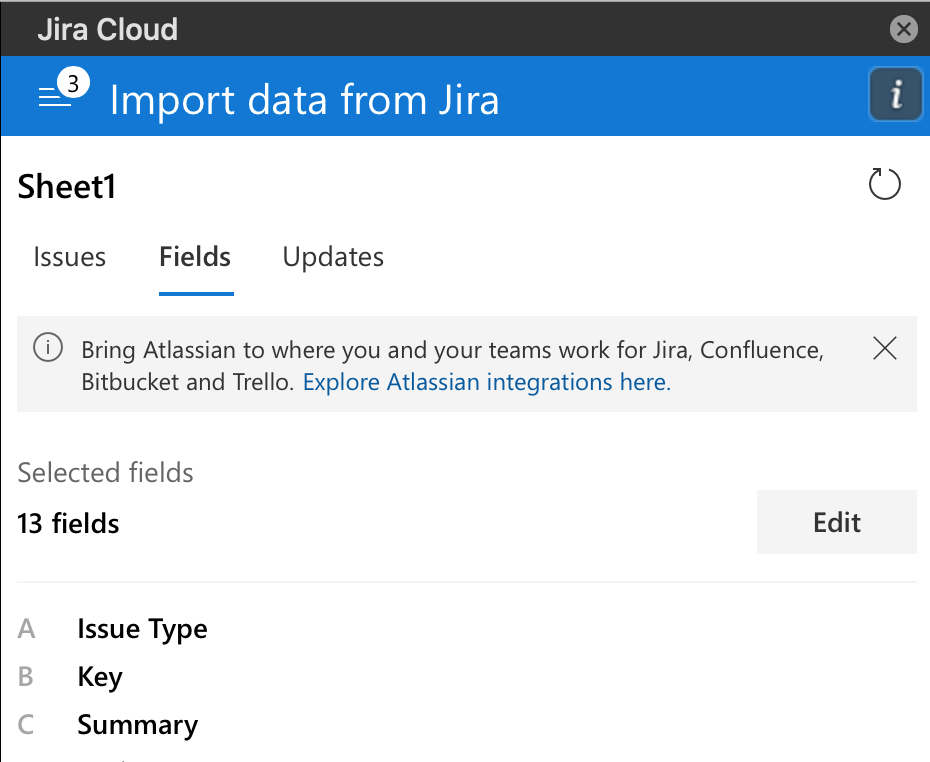Click the info circle icon in the banner
Screen dimensions: 930x762
click(x=47, y=349)
